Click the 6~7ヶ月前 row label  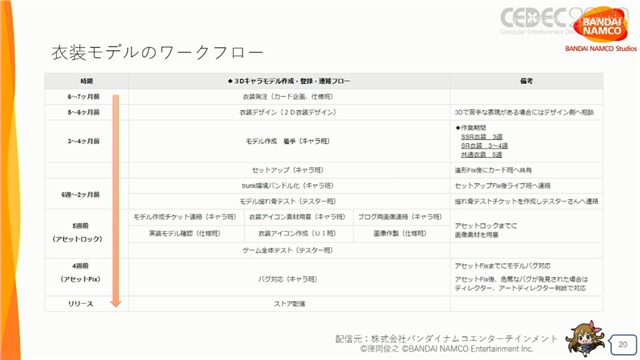pos(83,97)
